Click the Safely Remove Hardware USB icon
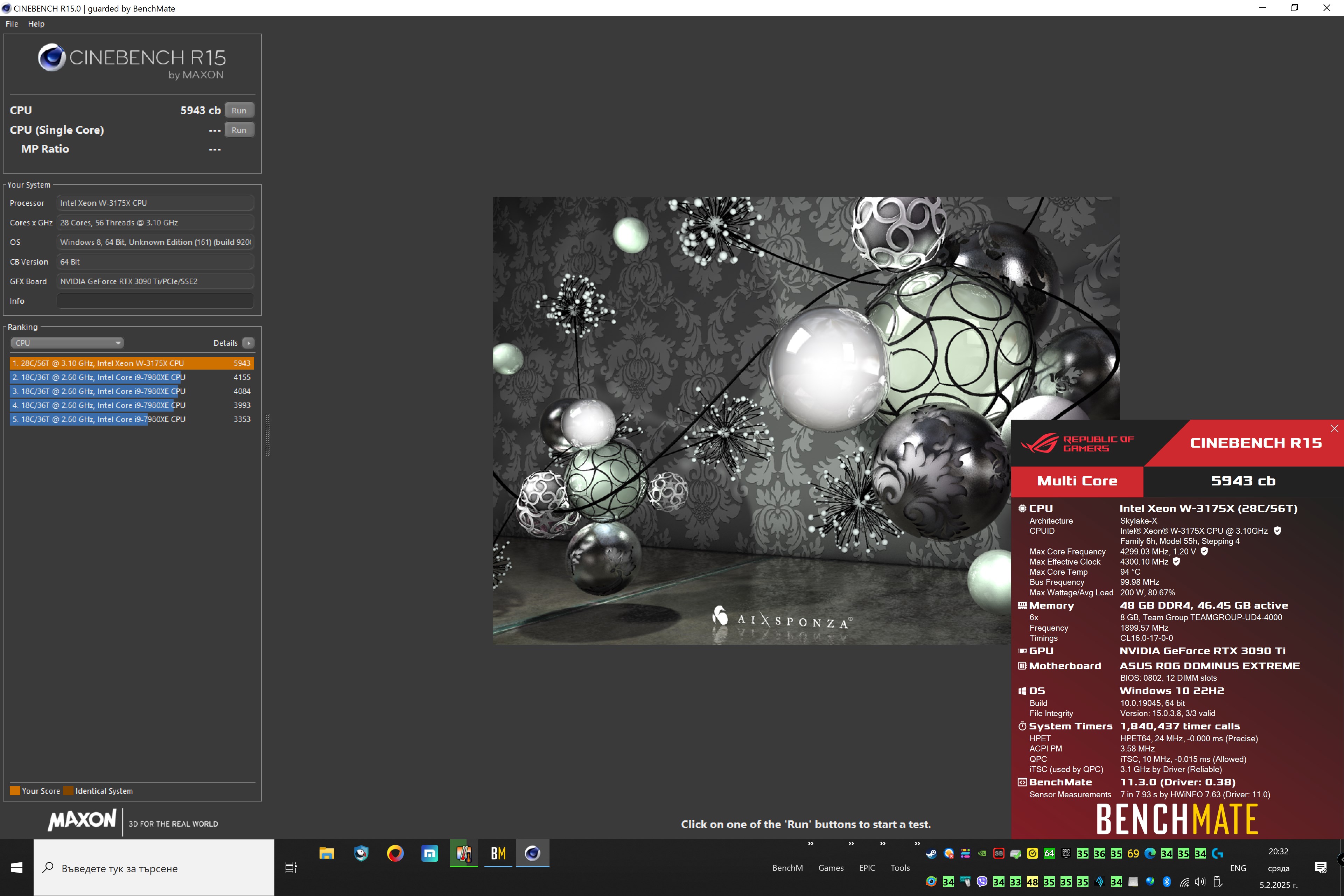 tap(1217, 881)
